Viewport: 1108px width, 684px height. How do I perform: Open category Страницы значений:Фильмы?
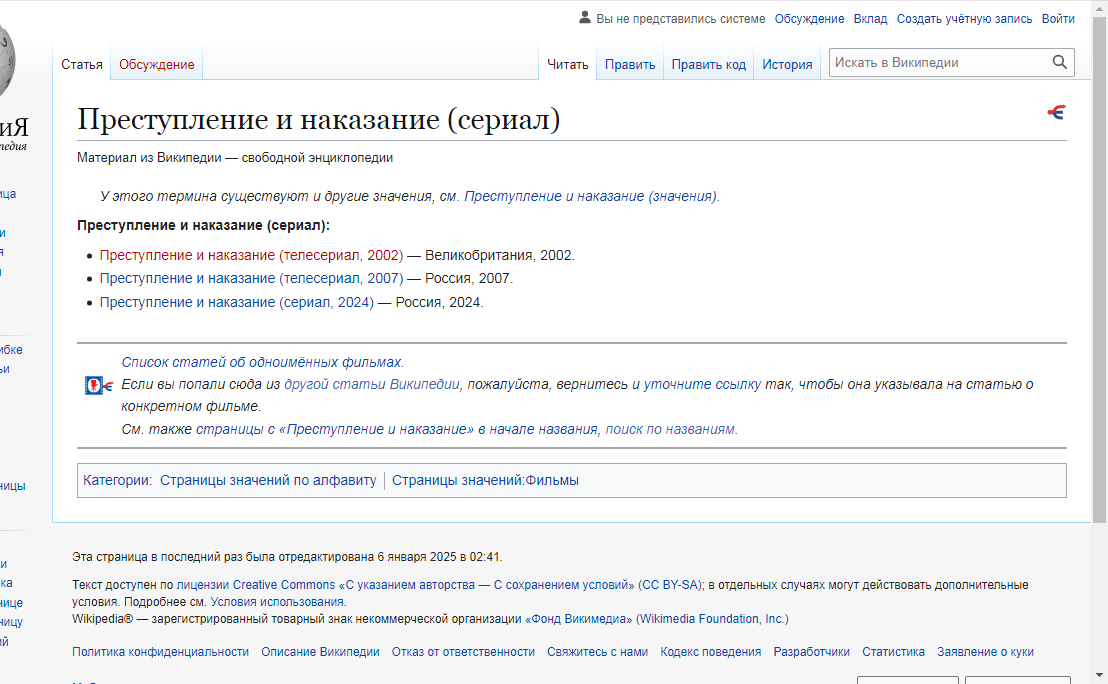coord(485,480)
